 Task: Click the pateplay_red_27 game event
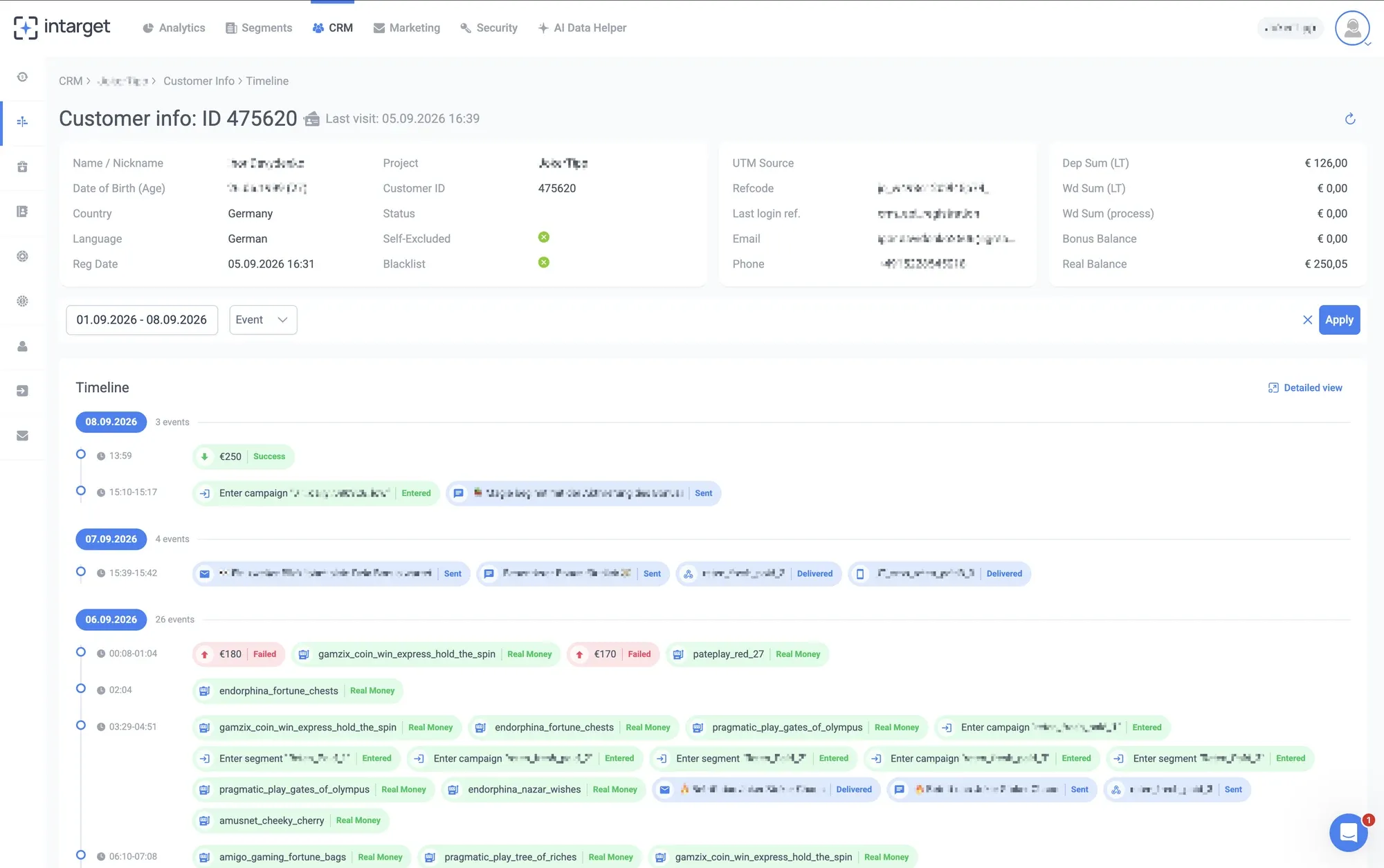tap(747, 654)
